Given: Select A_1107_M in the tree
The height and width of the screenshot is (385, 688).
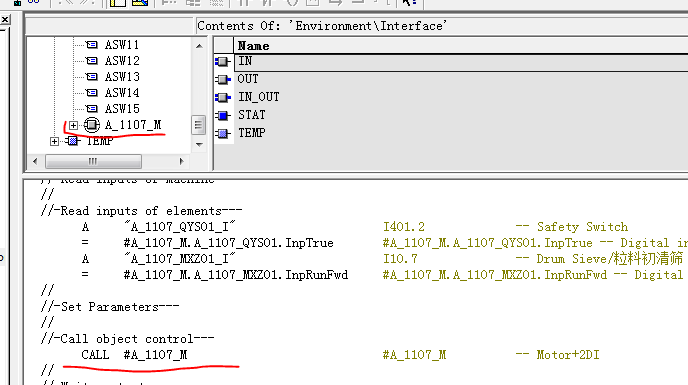Looking at the screenshot, I should click(133, 125).
